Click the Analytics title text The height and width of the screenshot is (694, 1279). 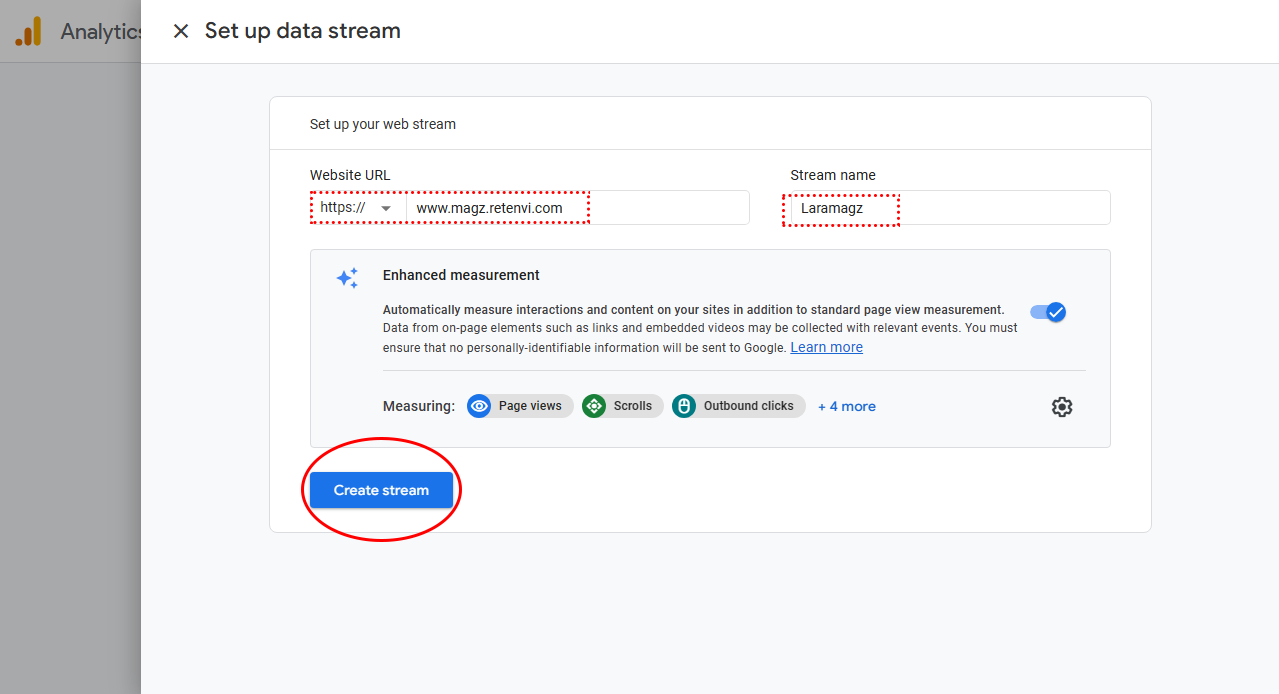(x=101, y=31)
